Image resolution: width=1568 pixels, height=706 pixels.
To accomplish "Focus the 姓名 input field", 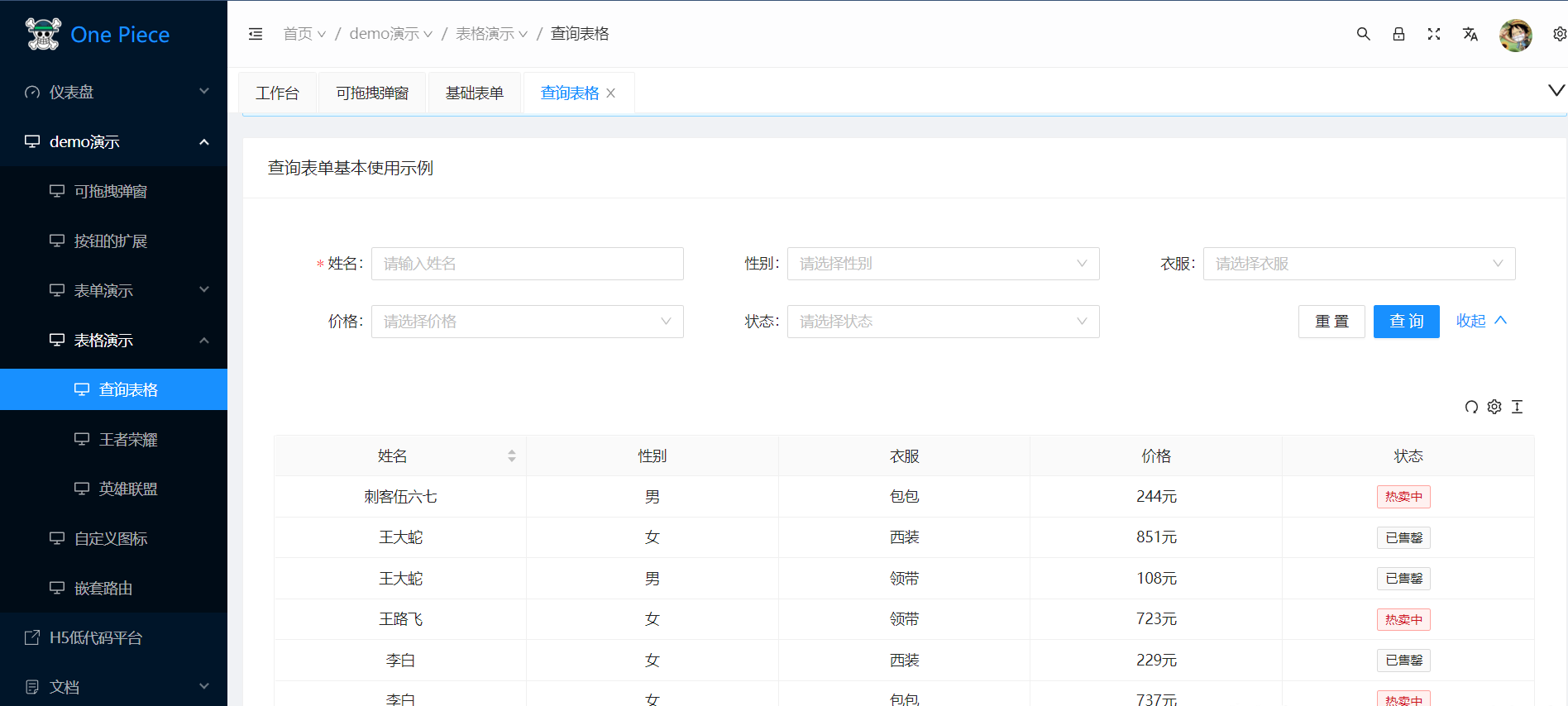I will pos(527,264).
